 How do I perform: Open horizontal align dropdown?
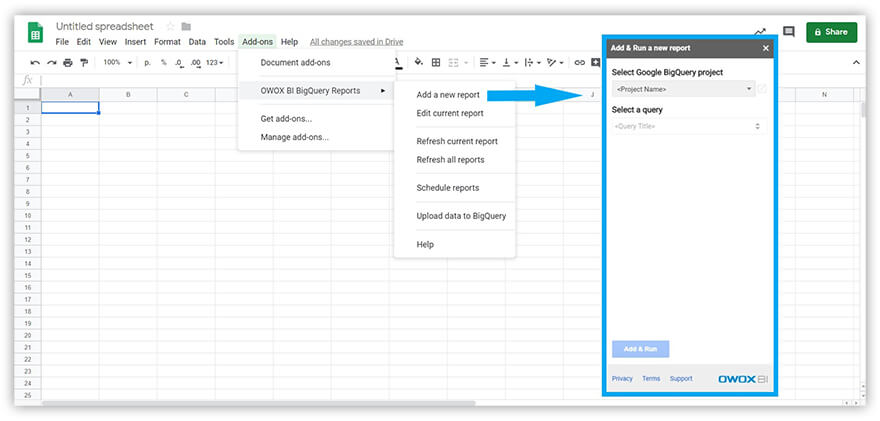click(487, 63)
